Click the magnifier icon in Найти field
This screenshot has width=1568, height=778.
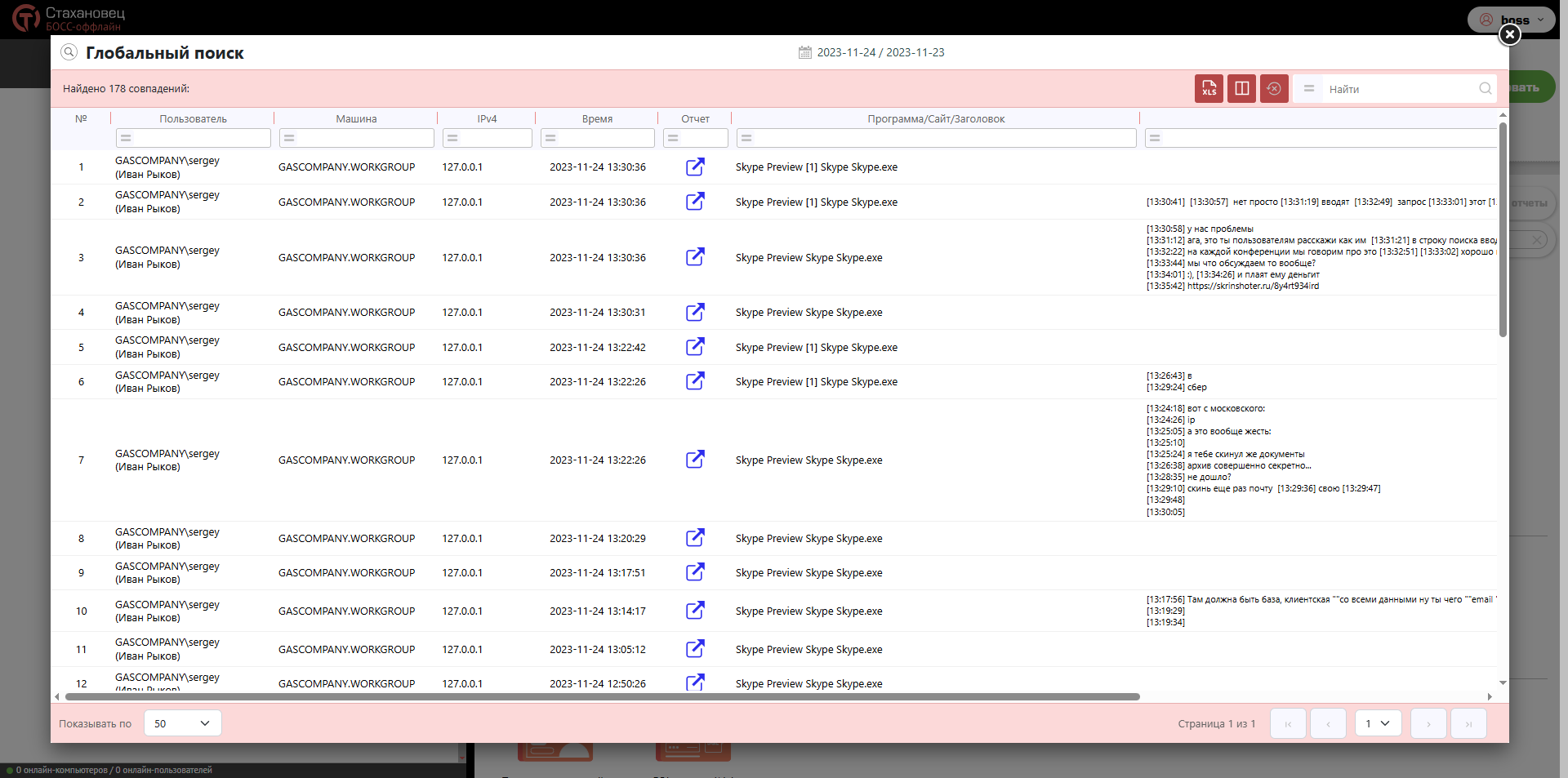(1485, 89)
